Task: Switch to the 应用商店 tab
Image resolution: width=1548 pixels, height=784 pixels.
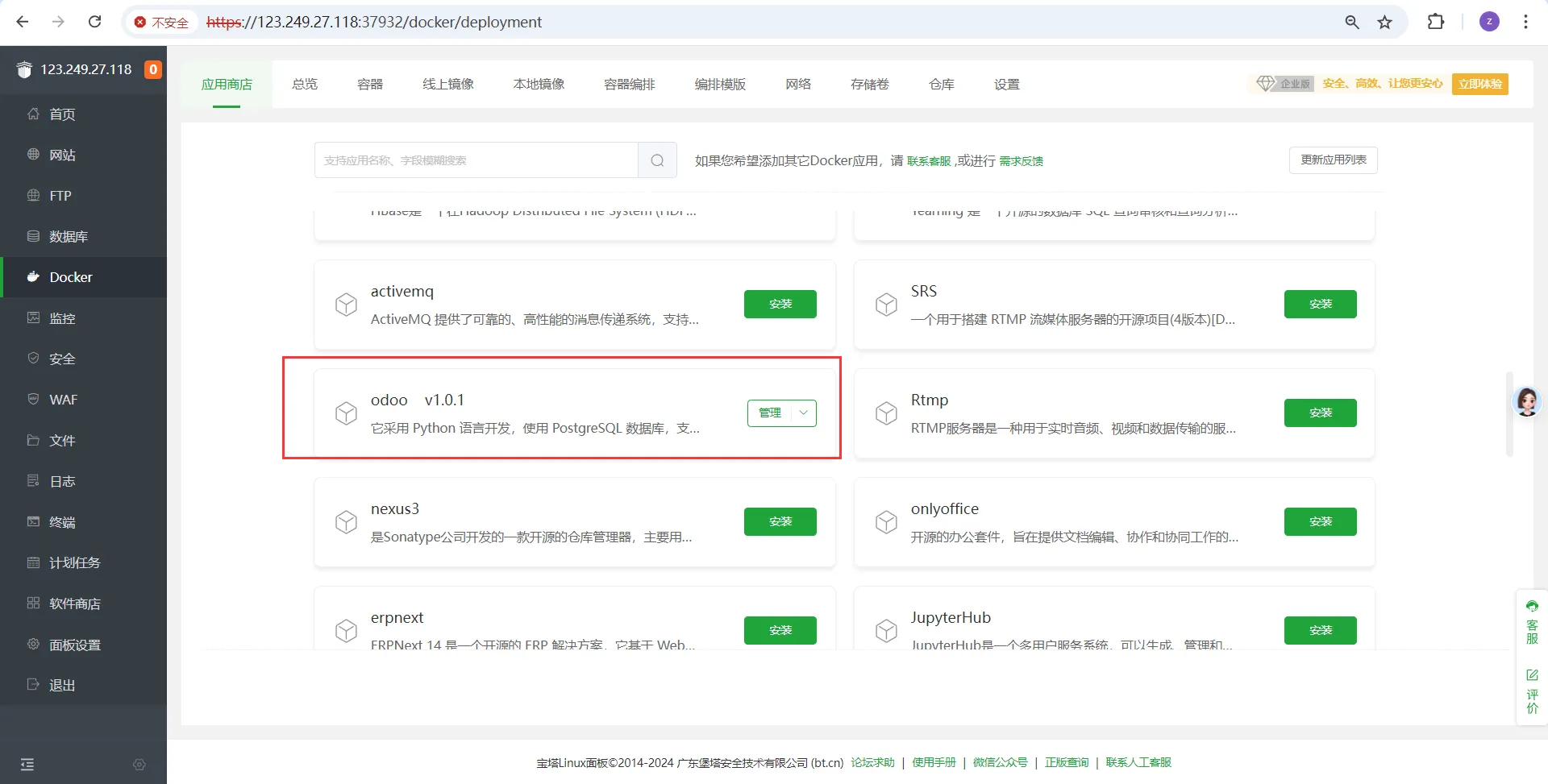Action: [227, 84]
